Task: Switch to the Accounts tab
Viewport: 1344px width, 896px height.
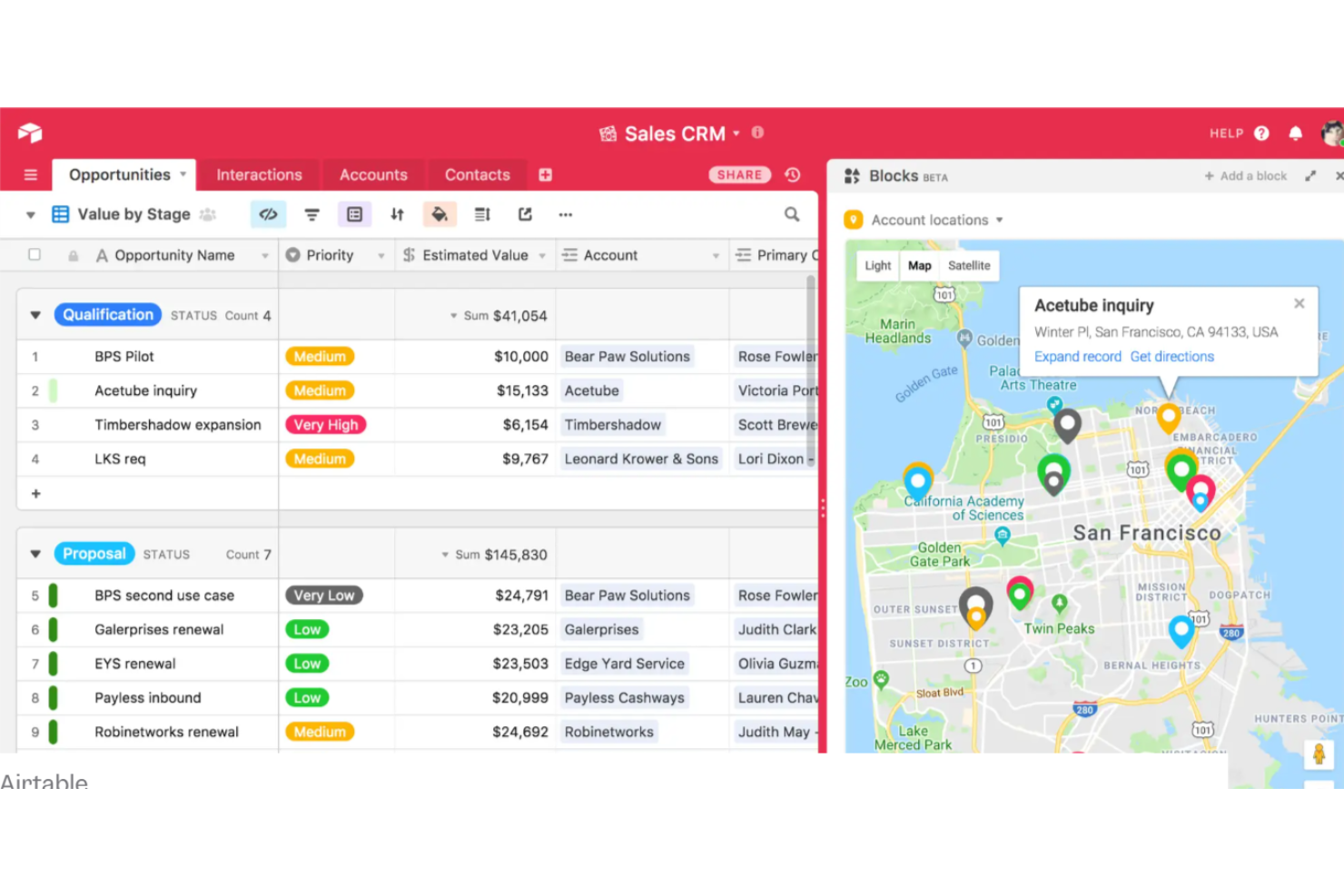Action: 373,175
